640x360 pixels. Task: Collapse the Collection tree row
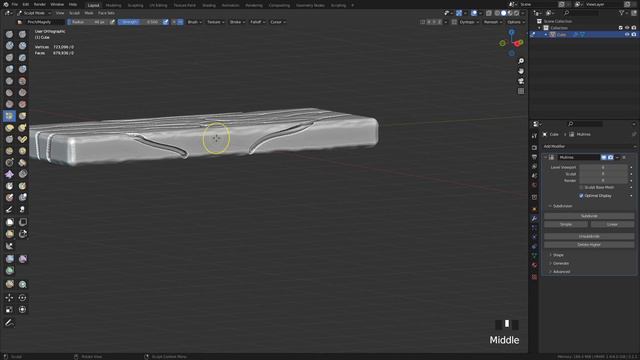click(540, 28)
